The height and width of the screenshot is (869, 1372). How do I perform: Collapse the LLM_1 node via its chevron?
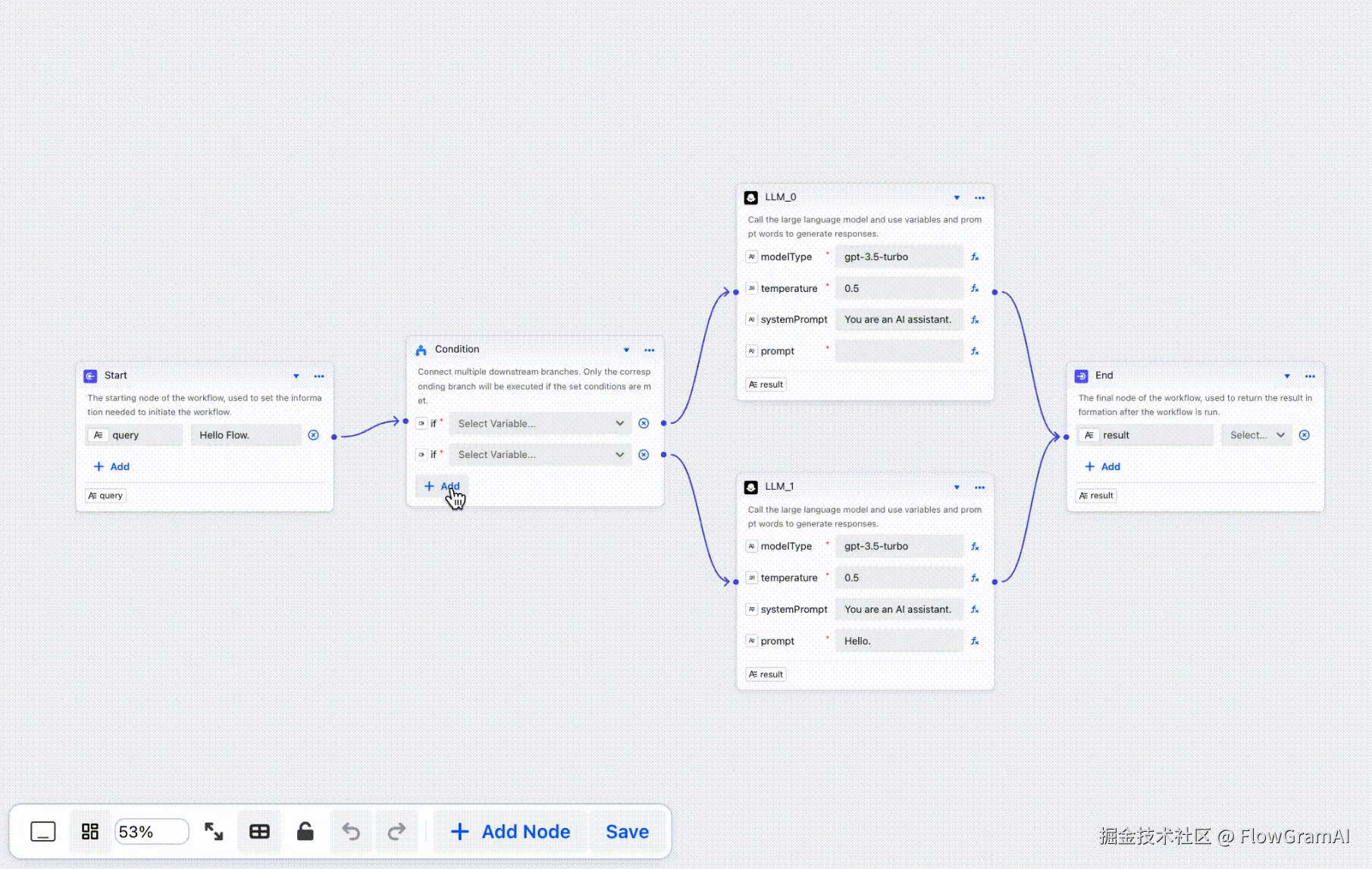click(x=956, y=488)
